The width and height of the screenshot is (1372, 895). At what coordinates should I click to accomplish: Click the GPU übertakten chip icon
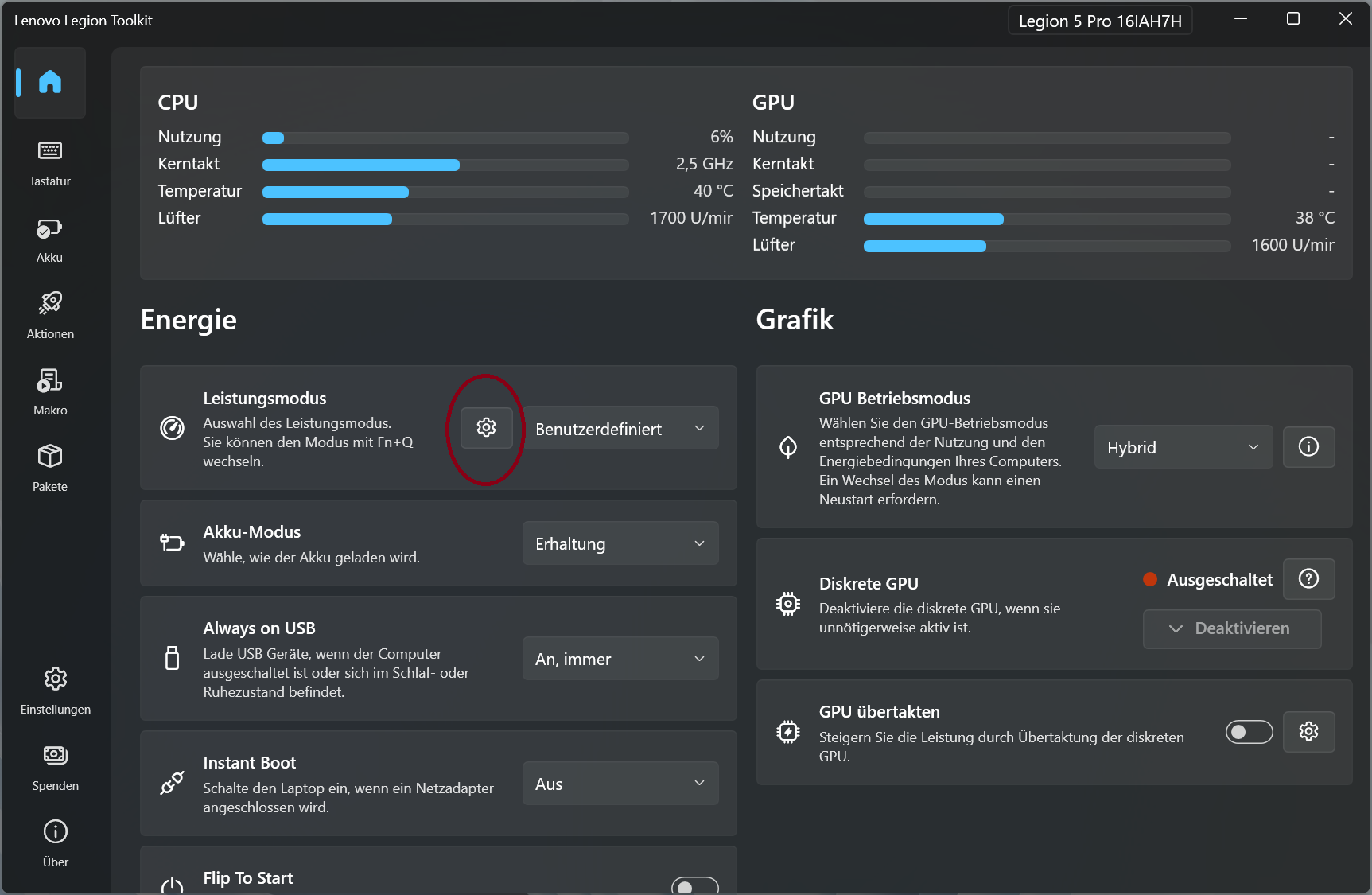(x=788, y=732)
